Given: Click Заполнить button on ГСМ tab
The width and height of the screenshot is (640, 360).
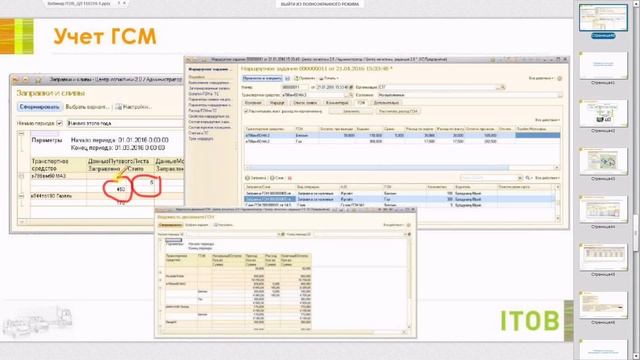Looking at the screenshot, I should 351,111.
